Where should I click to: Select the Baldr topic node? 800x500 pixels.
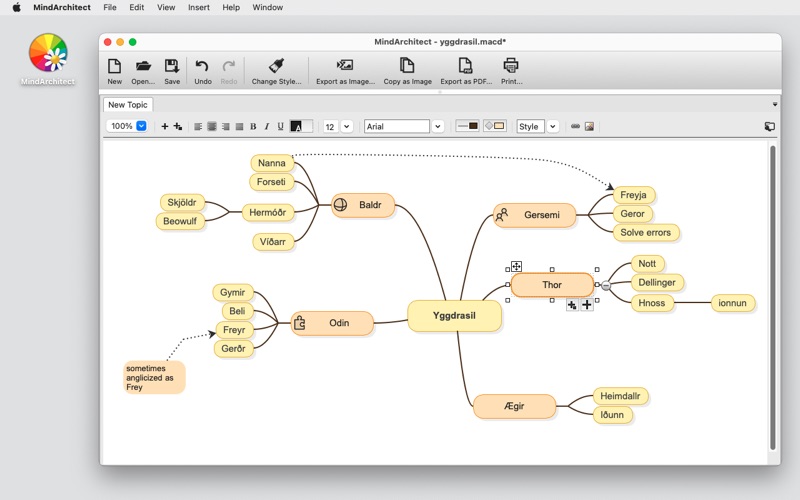click(363, 205)
